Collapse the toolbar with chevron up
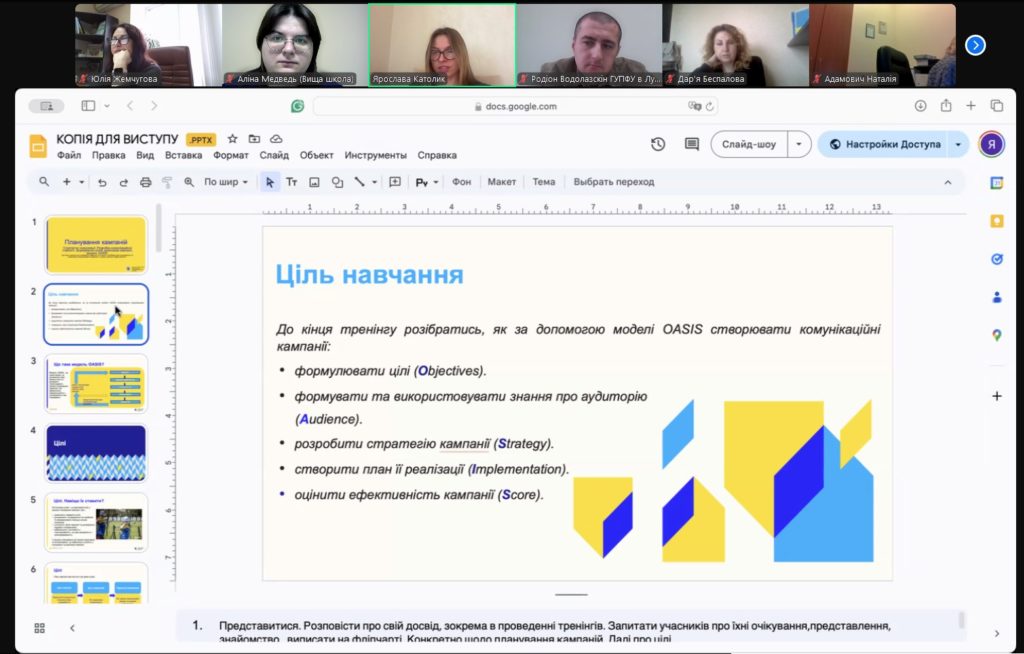 coord(948,182)
